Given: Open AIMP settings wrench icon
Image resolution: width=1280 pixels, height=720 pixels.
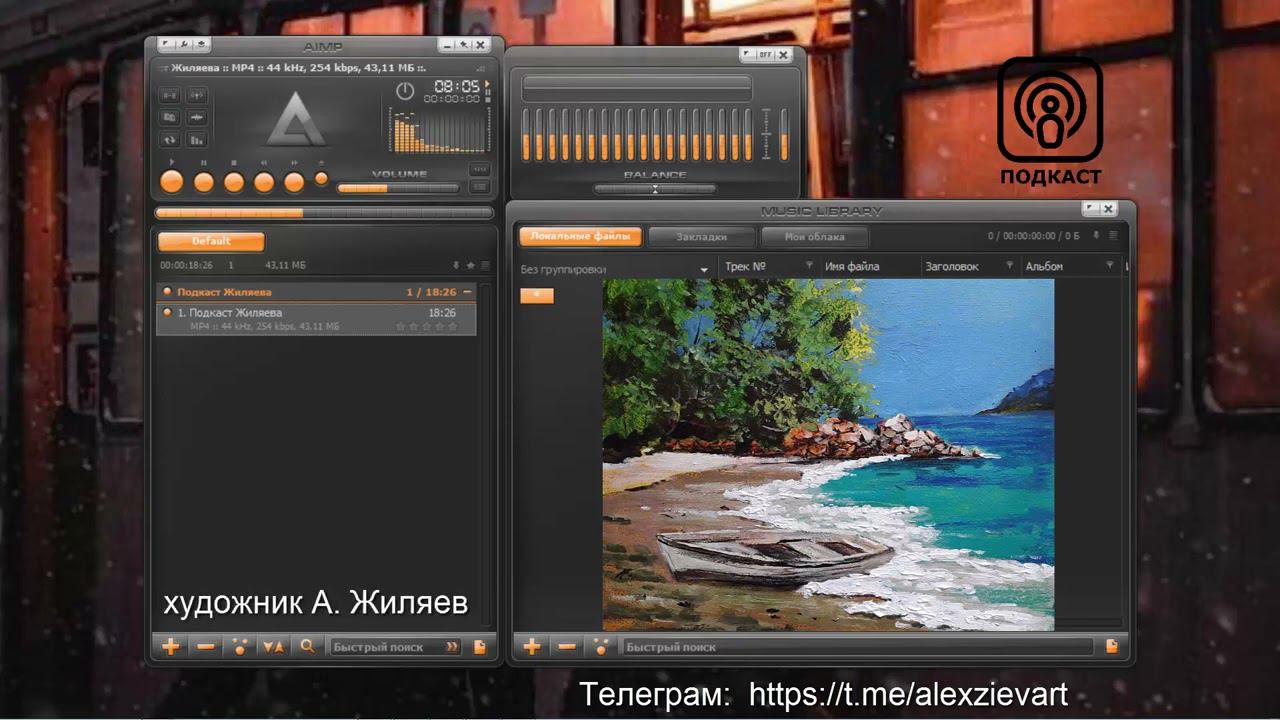Looking at the screenshot, I should coord(183,45).
